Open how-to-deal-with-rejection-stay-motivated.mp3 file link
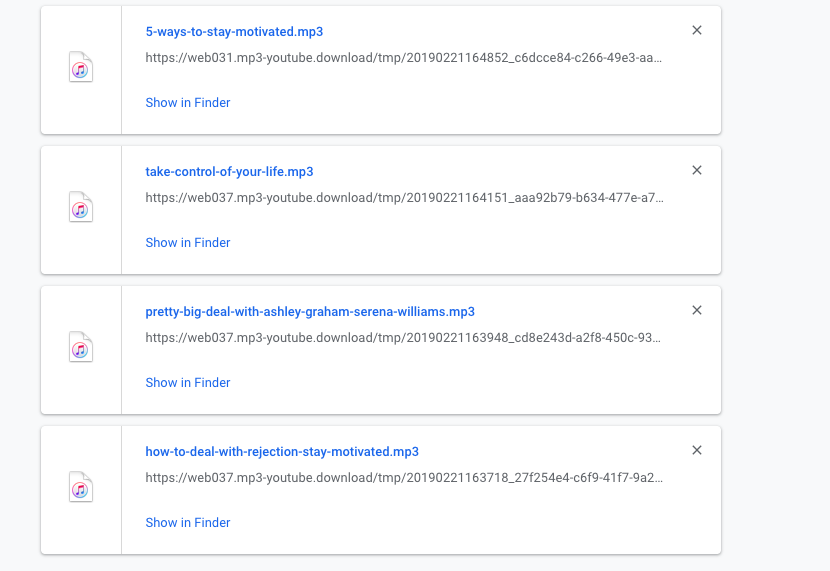This screenshot has width=830, height=571. coord(282,452)
